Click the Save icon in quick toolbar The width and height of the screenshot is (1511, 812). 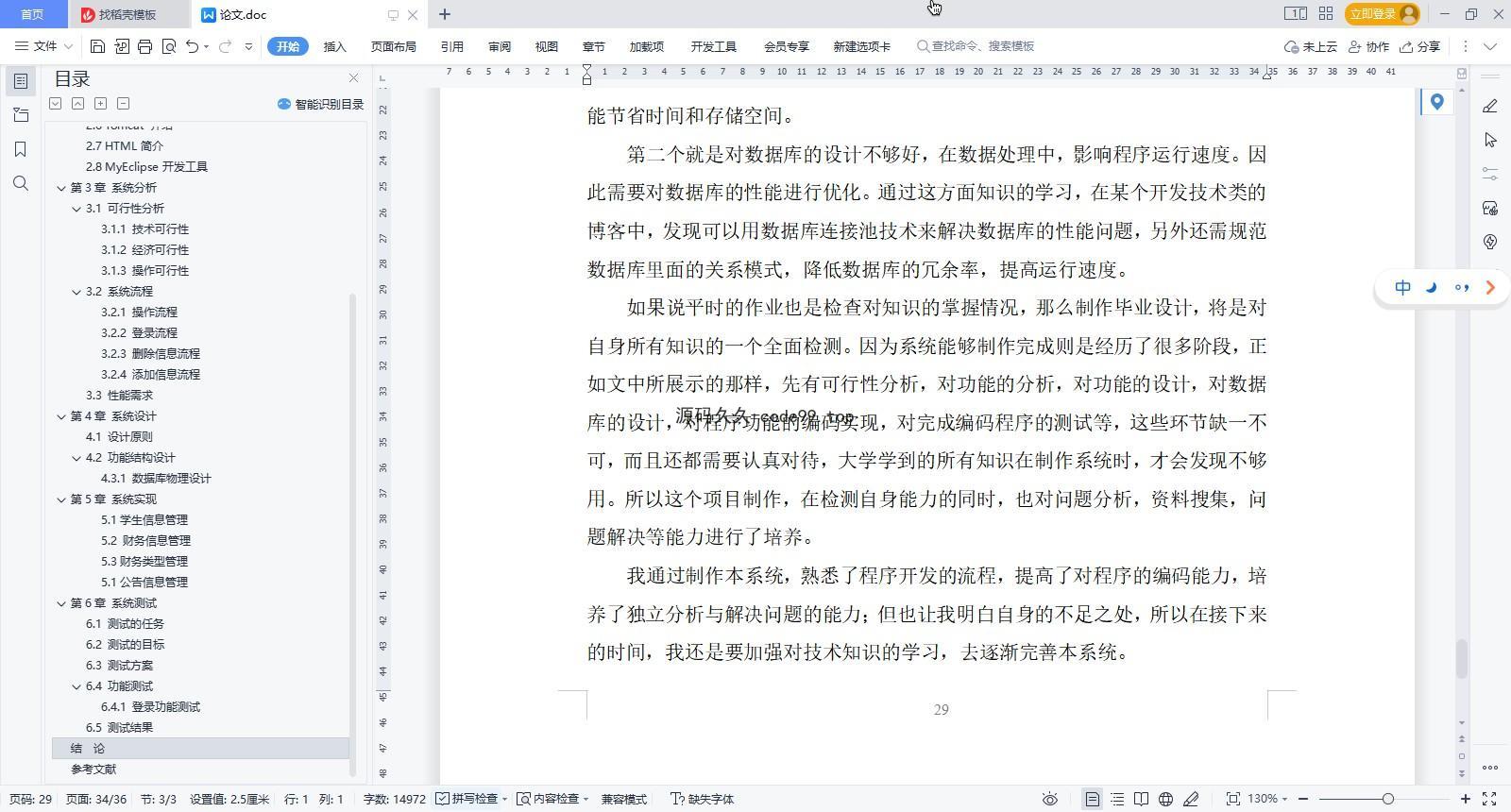pyautogui.click(x=97, y=46)
